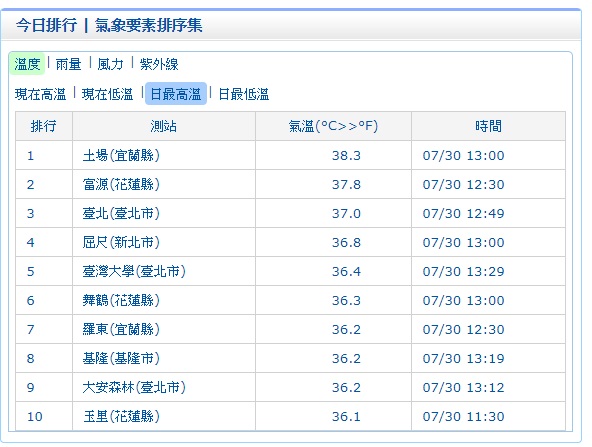Click the 36.2 value in 基隆 row
Screen dimensions: 592x447
346,359
